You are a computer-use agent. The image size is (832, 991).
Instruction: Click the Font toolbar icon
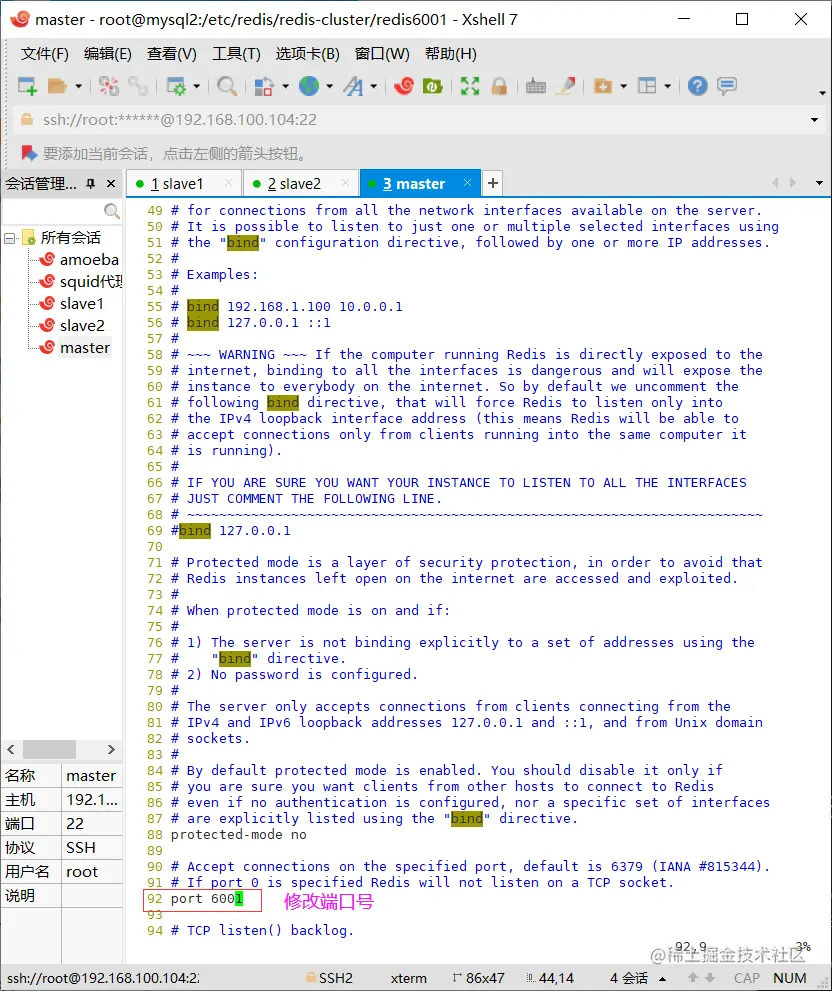[x=353, y=86]
